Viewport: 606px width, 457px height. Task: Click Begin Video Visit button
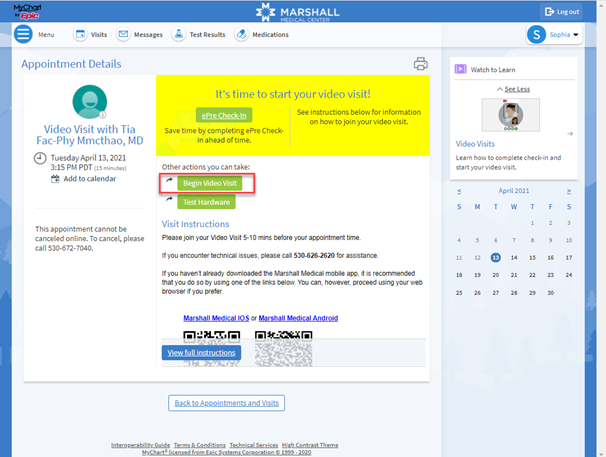(x=209, y=183)
